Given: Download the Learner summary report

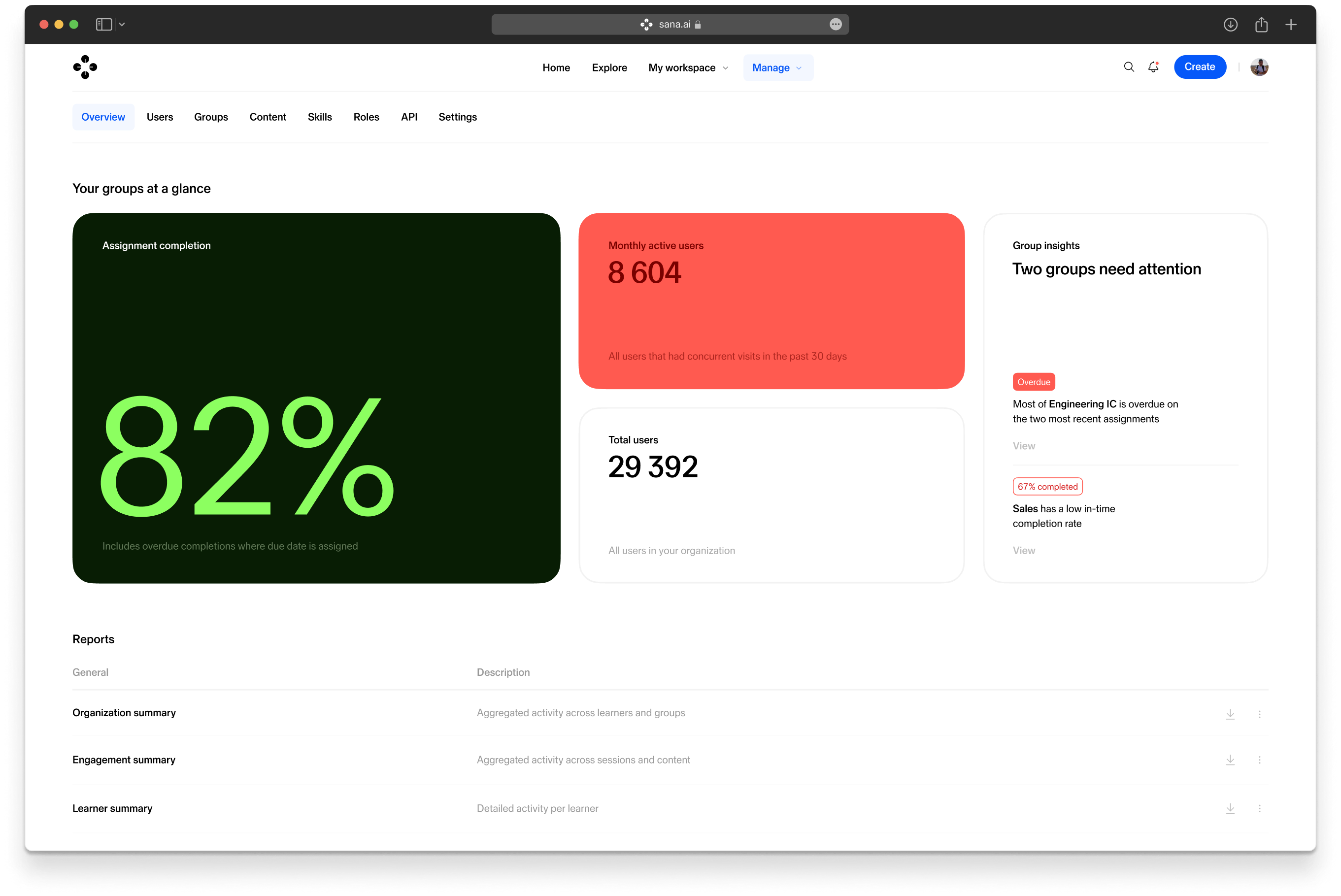Looking at the screenshot, I should coord(1230,808).
